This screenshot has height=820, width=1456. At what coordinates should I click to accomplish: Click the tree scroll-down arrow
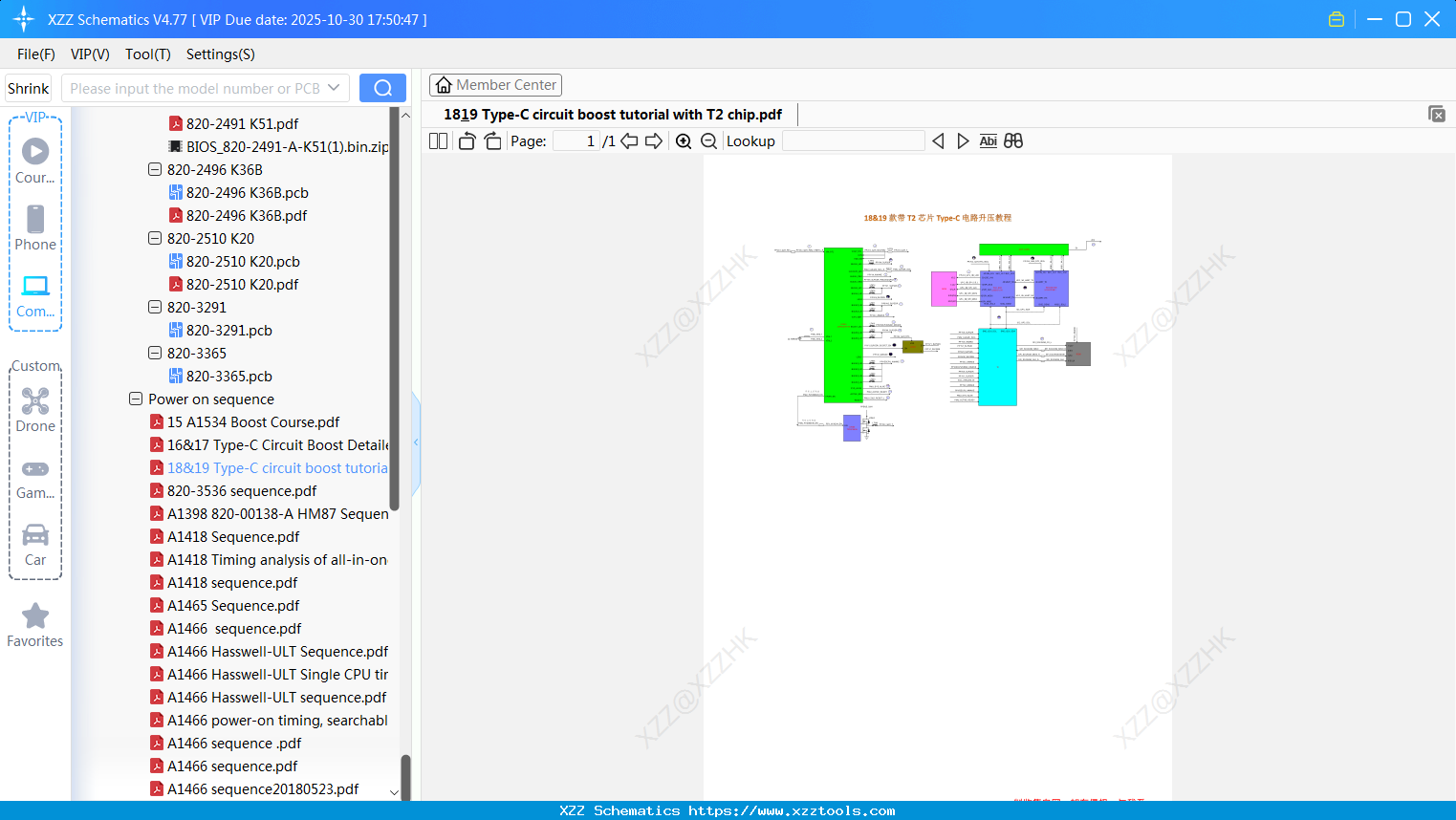(x=395, y=792)
